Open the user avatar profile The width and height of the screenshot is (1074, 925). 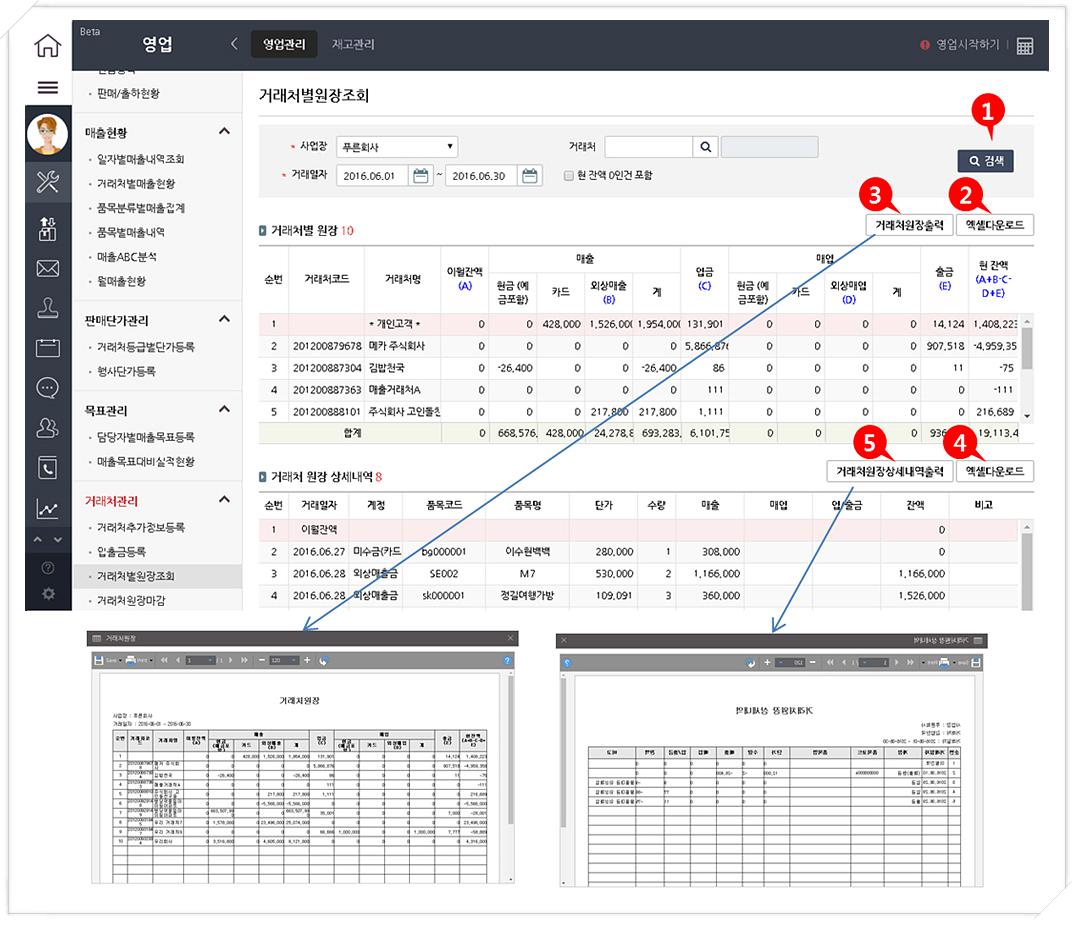47,134
